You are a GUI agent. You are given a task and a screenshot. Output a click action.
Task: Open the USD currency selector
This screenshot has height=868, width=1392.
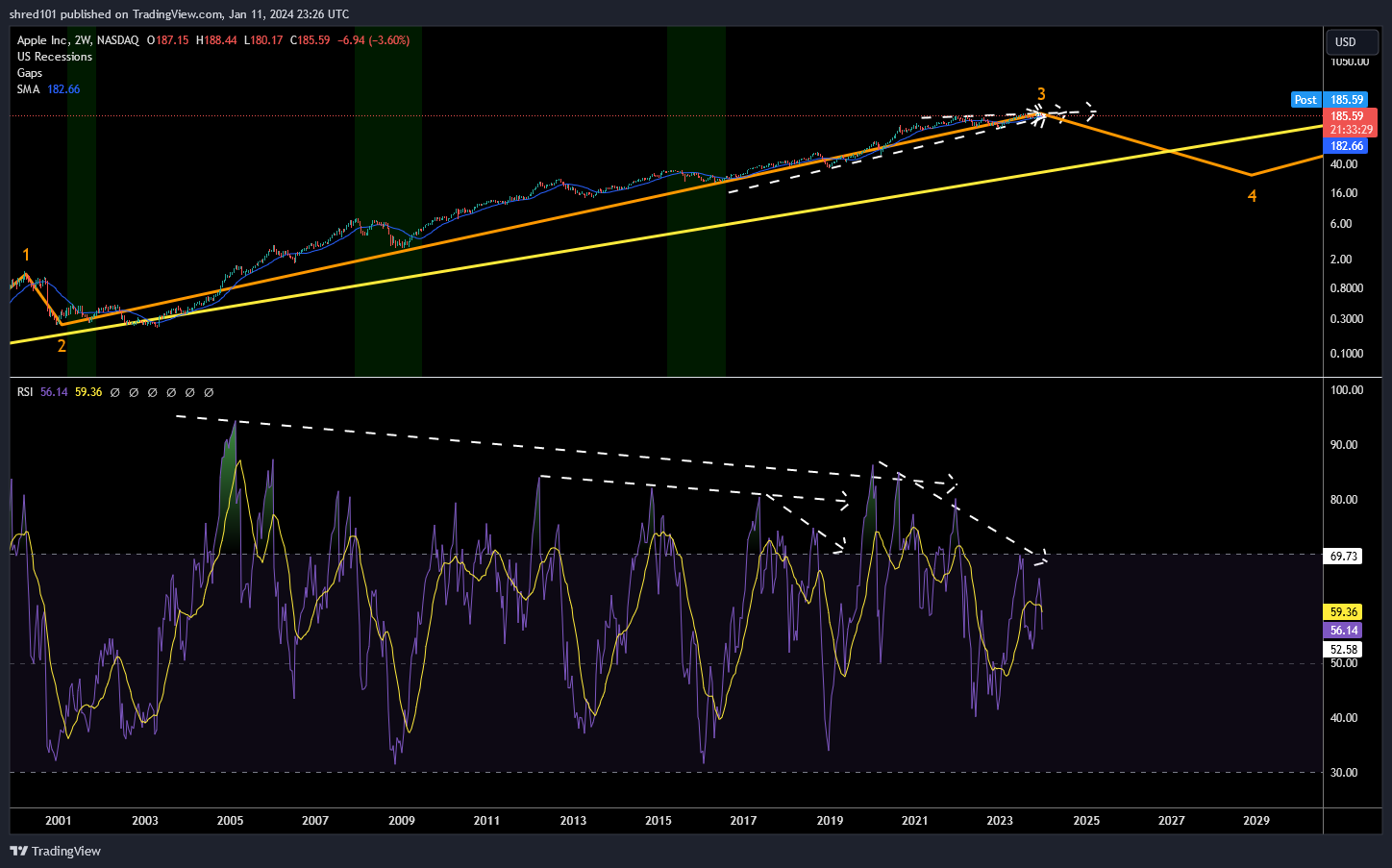pyautogui.click(x=1352, y=42)
